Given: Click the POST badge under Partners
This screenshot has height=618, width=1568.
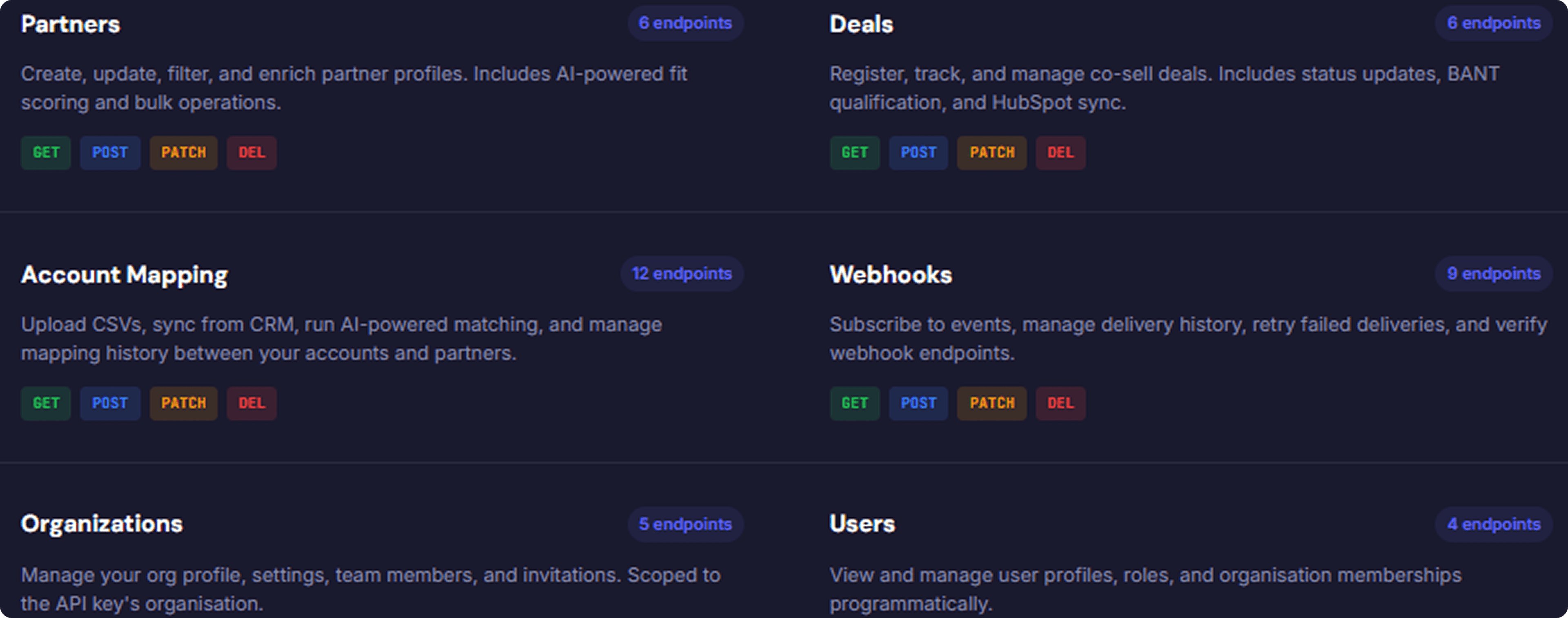Looking at the screenshot, I should point(109,153).
